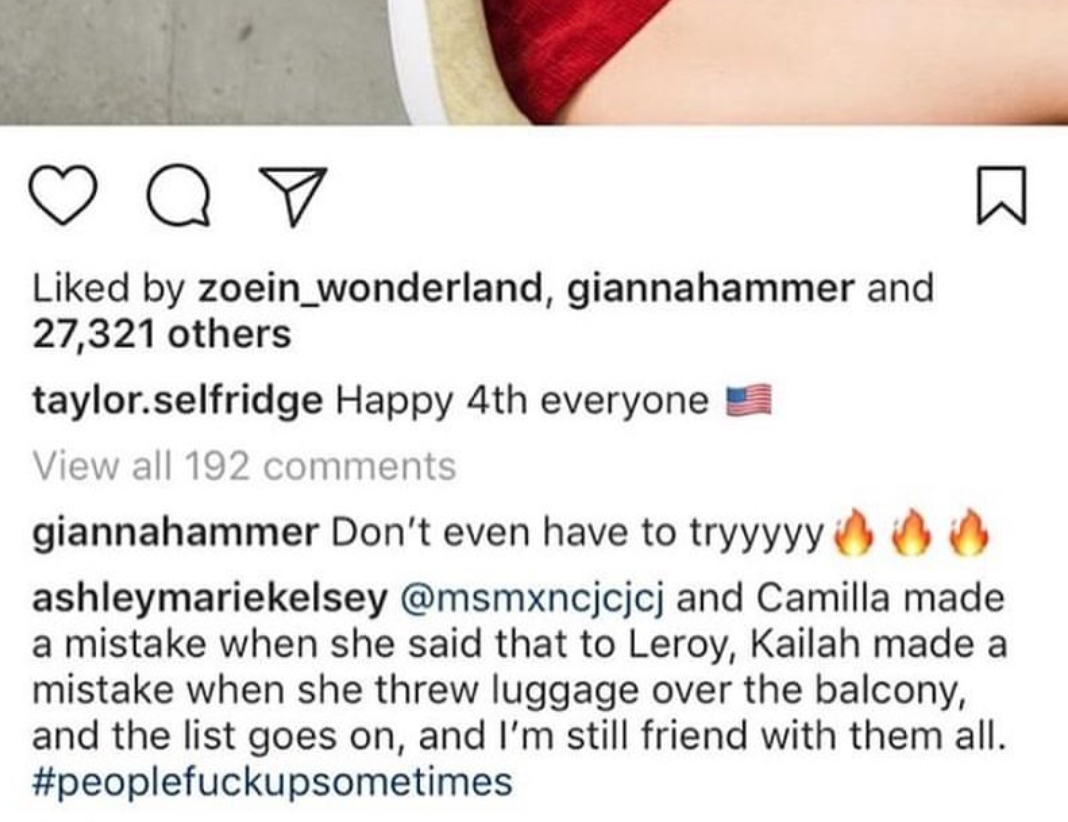Tap the @msmxncjcjcj mention

tap(533, 599)
